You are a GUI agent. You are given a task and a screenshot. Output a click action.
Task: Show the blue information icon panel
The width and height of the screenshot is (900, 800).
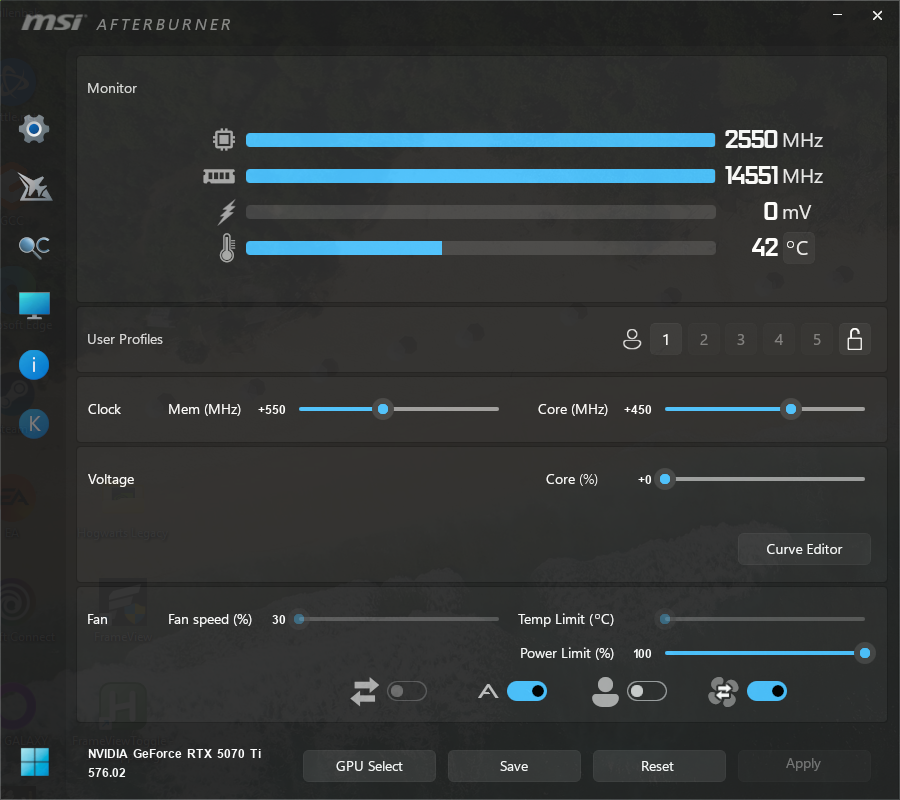(34, 365)
